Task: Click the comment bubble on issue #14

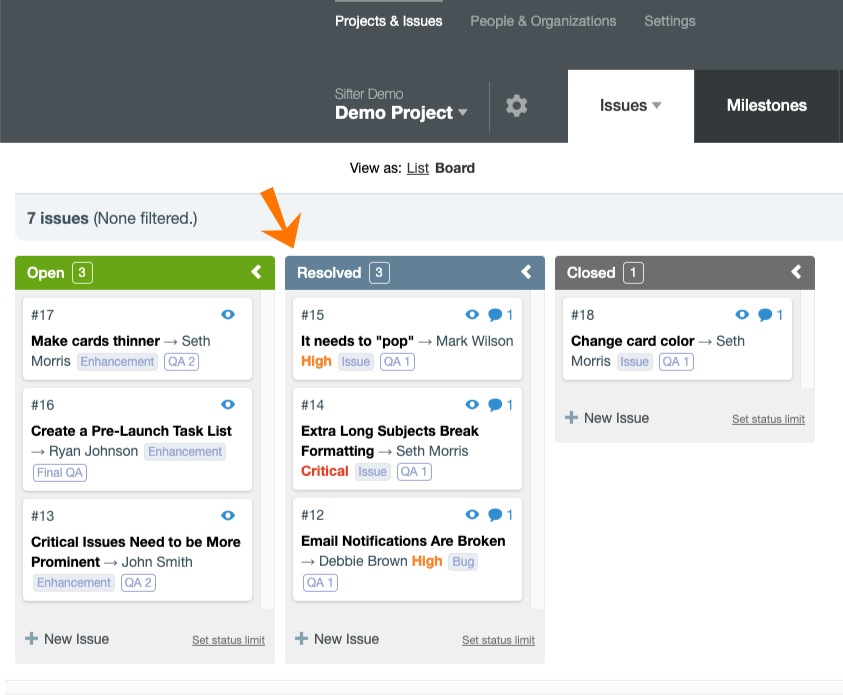Action: click(495, 405)
